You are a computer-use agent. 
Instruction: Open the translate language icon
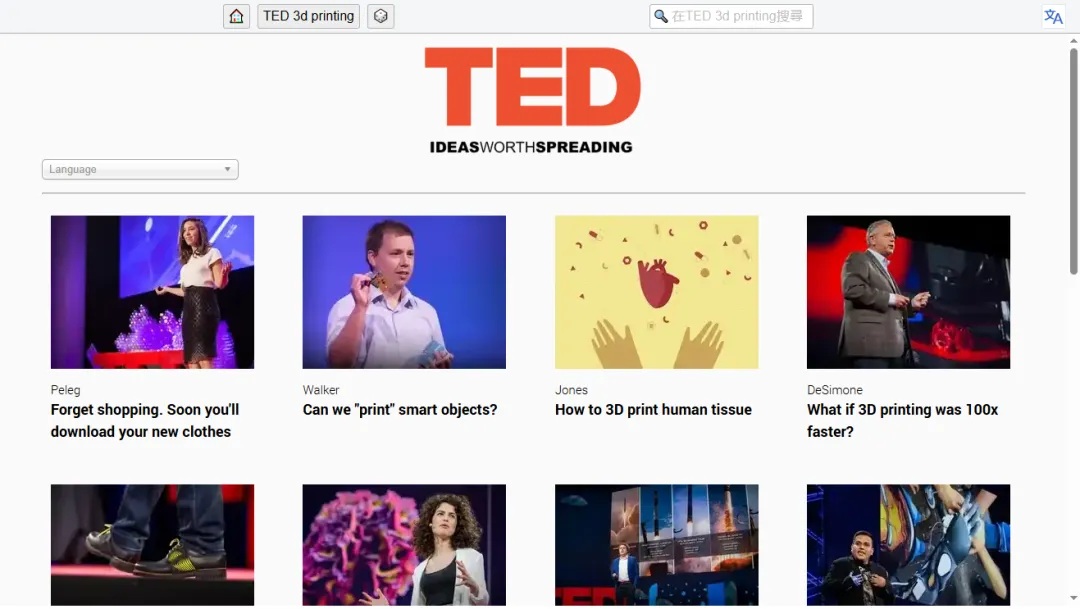[x=1053, y=16]
